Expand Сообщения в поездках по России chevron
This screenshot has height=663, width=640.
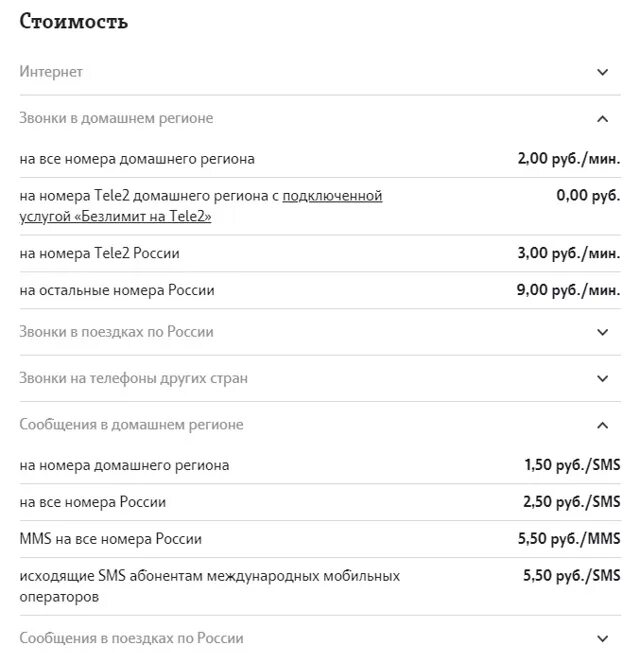point(602,638)
